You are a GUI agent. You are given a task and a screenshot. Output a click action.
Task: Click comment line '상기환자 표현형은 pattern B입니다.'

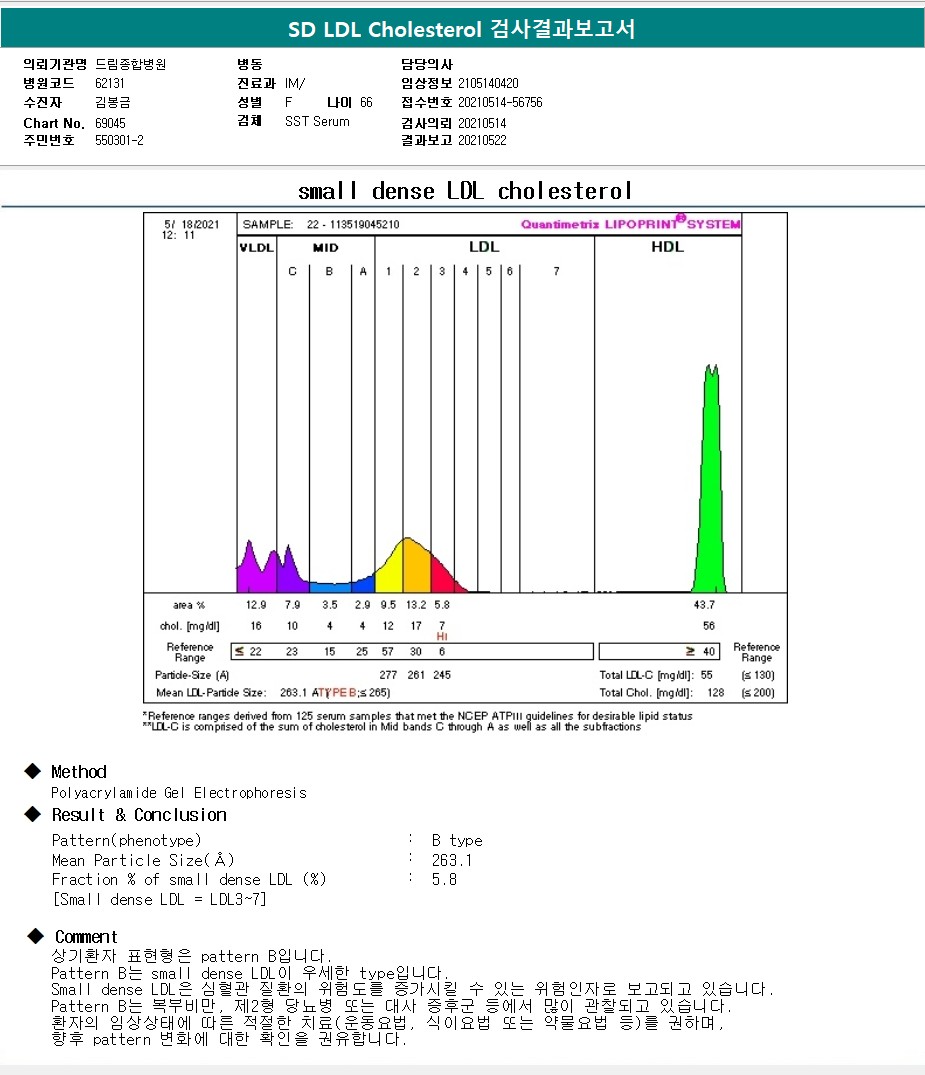191,956
